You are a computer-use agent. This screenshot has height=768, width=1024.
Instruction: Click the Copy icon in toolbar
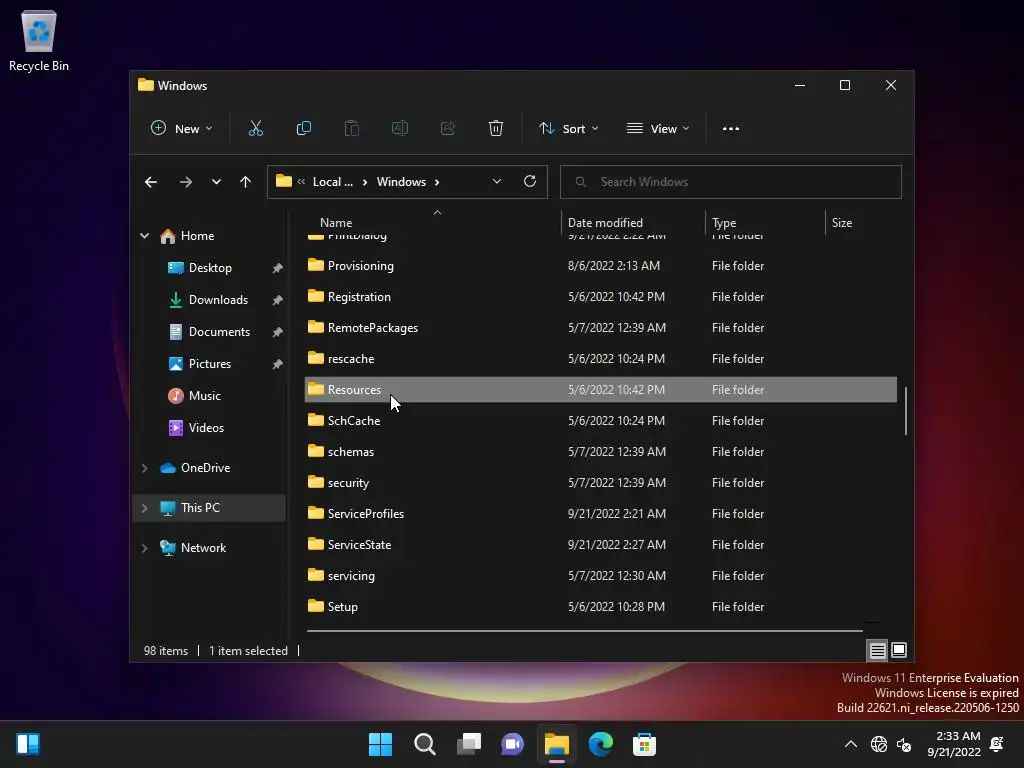304,129
